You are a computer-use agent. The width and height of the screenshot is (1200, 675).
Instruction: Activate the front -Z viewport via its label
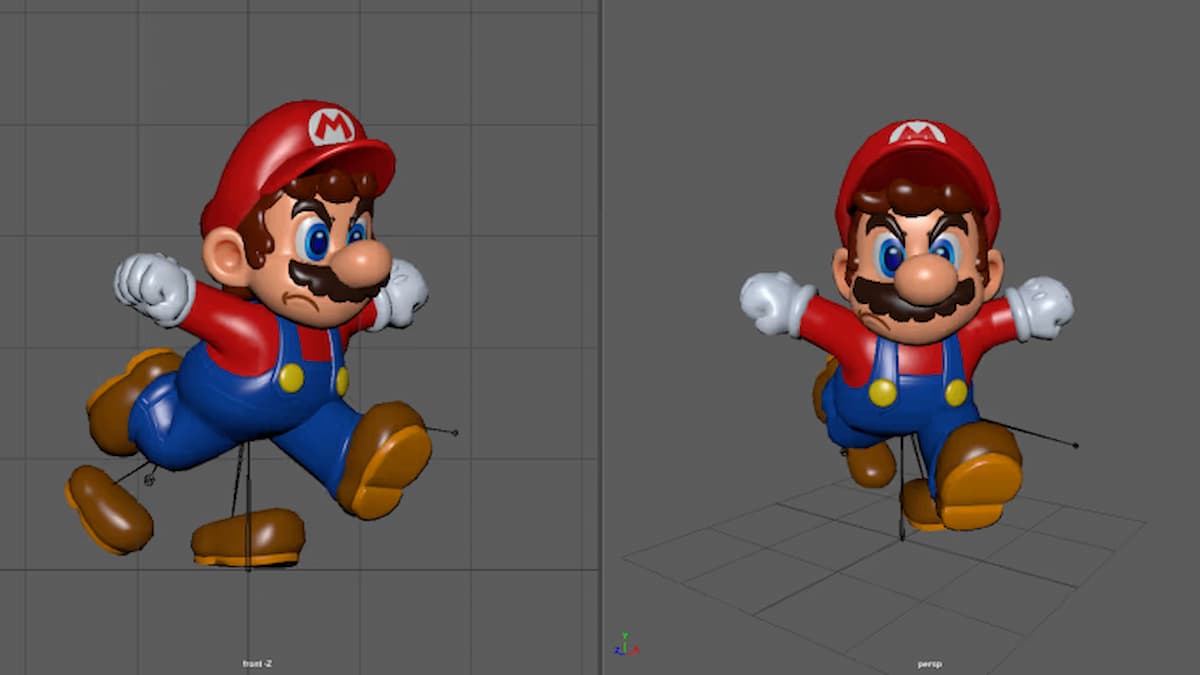tap(254, 661)
